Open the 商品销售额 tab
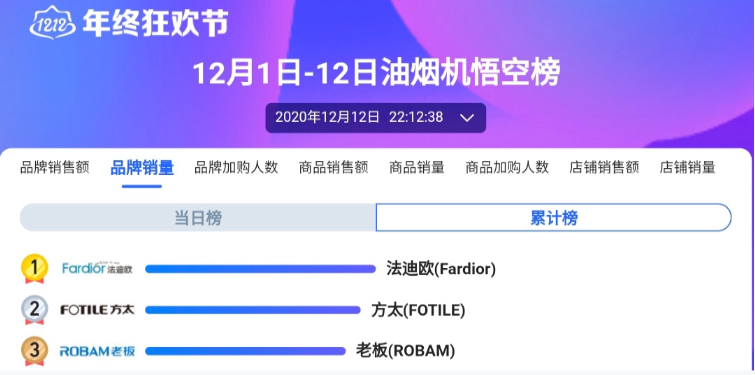Image resolution: width=755 pixels, height=375 pixels. click(x=333, y=168)
